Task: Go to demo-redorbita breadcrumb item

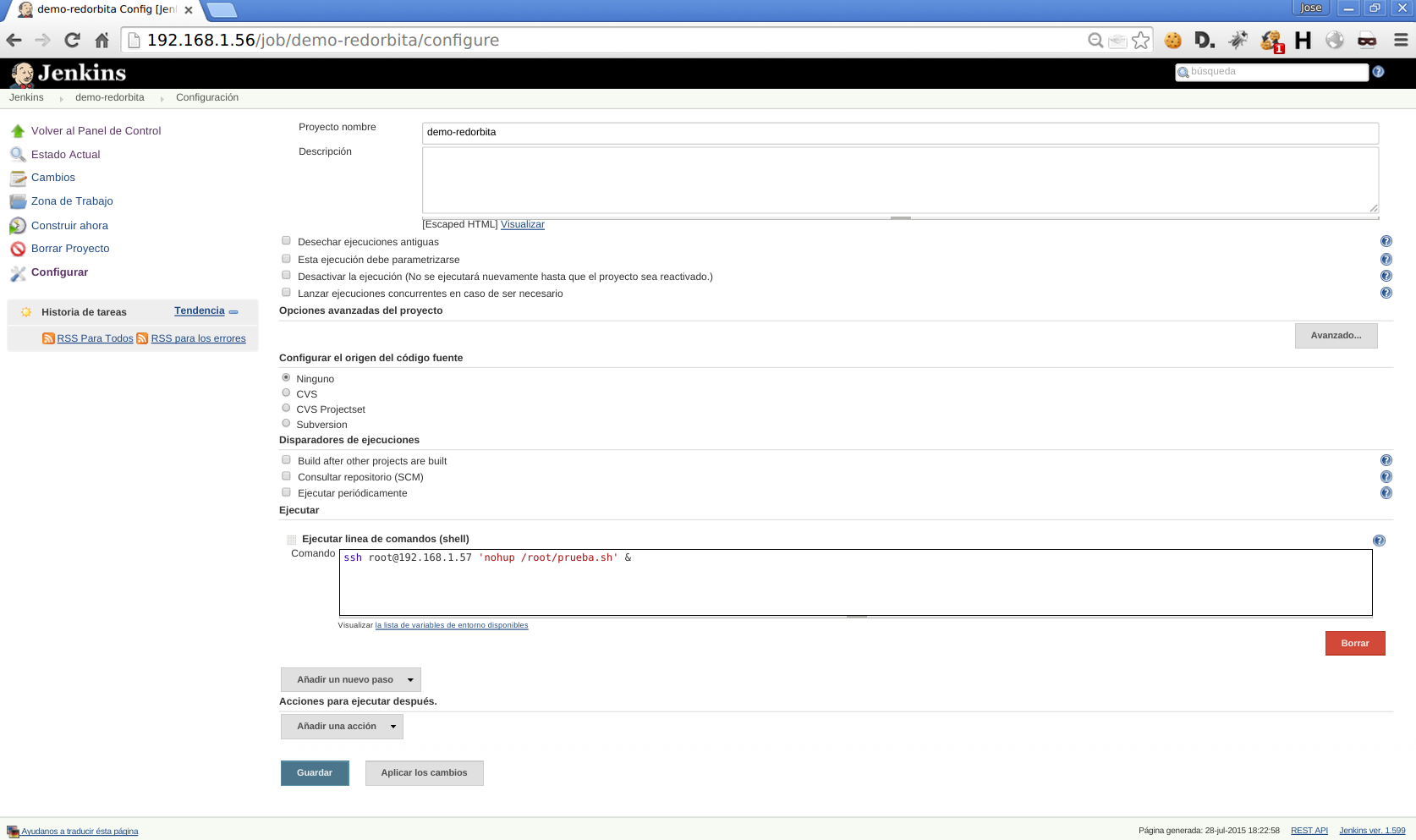Action: pyautogui.click(x=109, y=98)
